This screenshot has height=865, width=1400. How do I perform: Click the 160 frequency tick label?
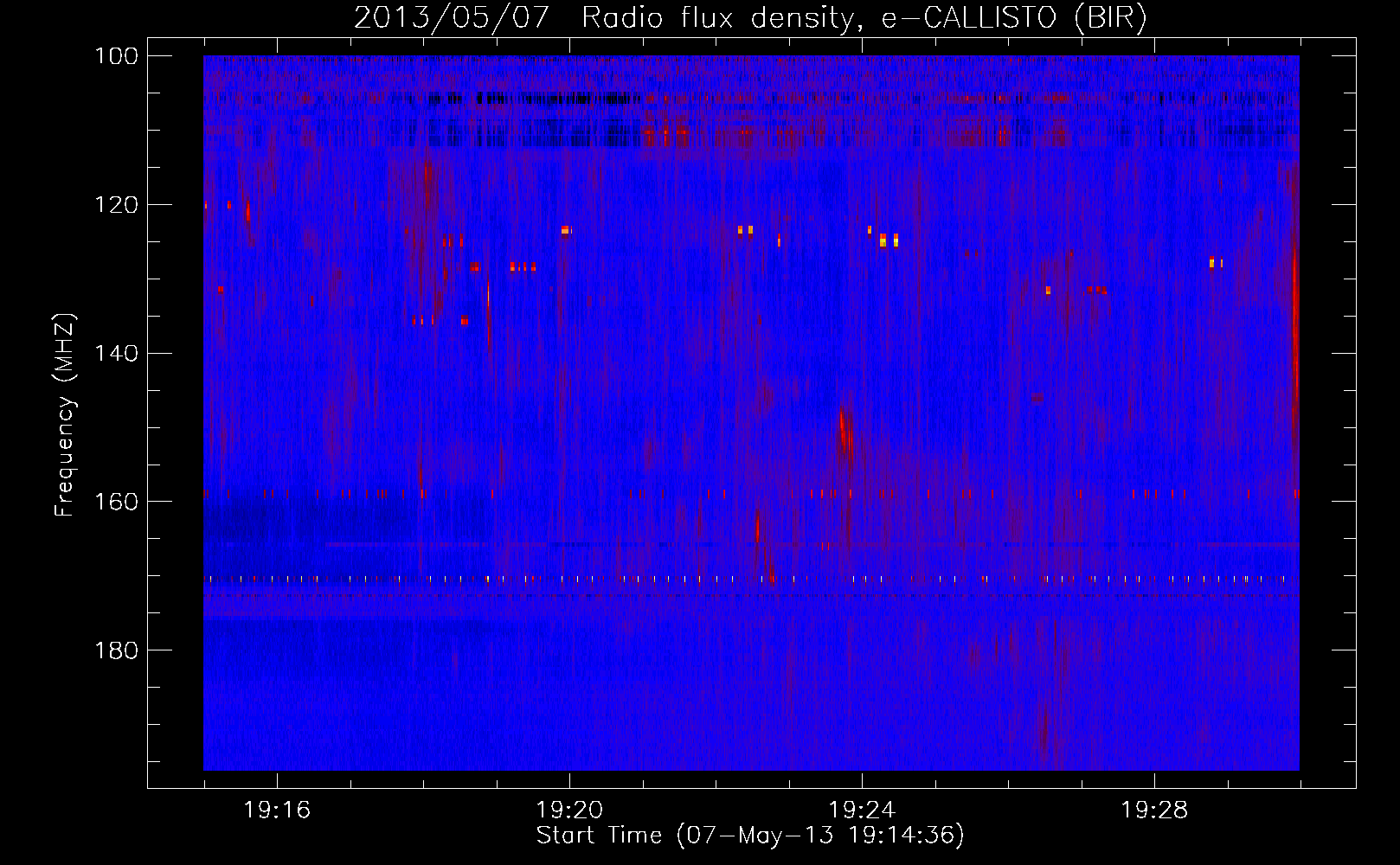pos(116,501)
